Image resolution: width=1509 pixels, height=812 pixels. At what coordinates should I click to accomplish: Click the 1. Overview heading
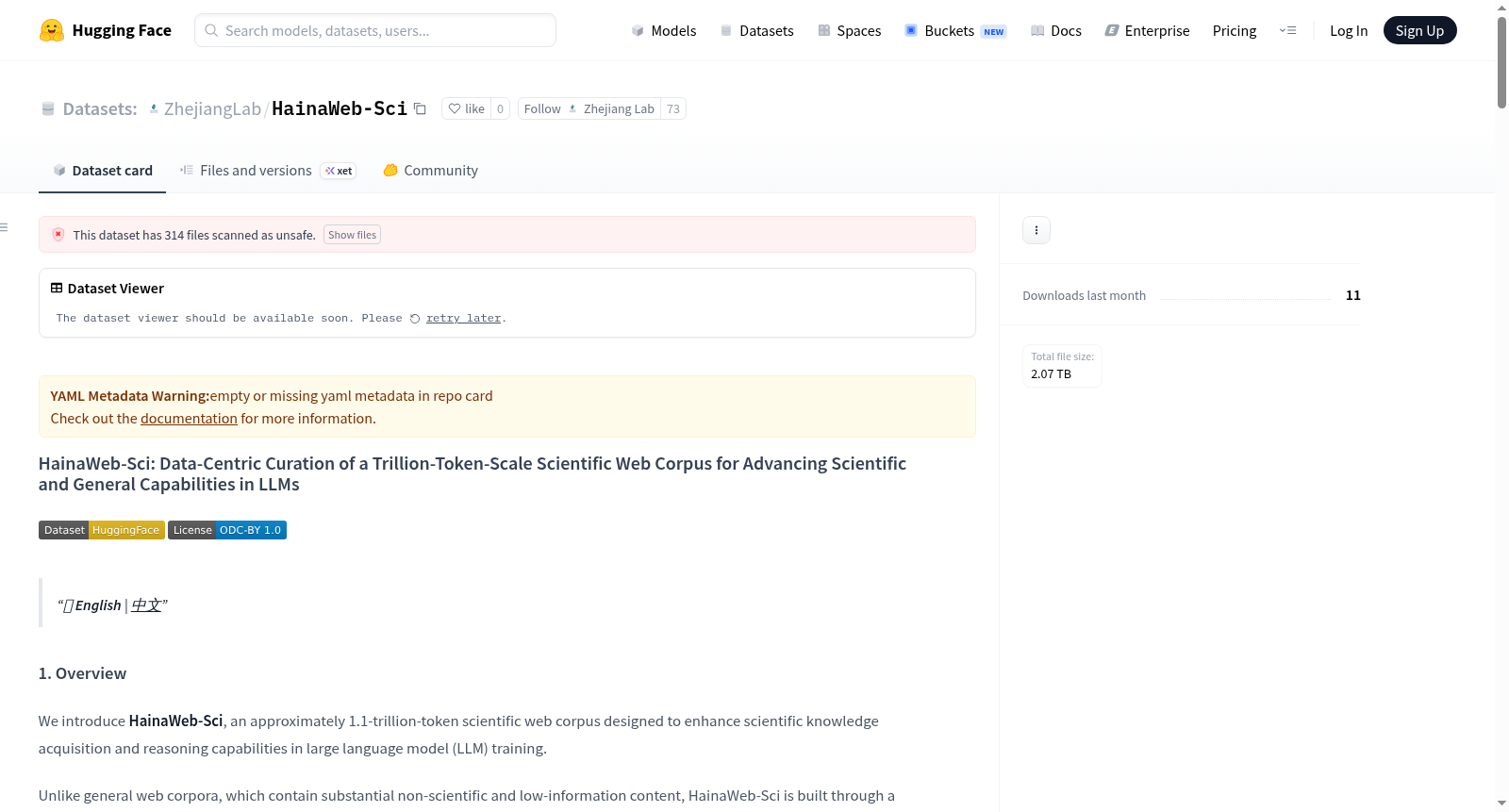click(82, 673)
